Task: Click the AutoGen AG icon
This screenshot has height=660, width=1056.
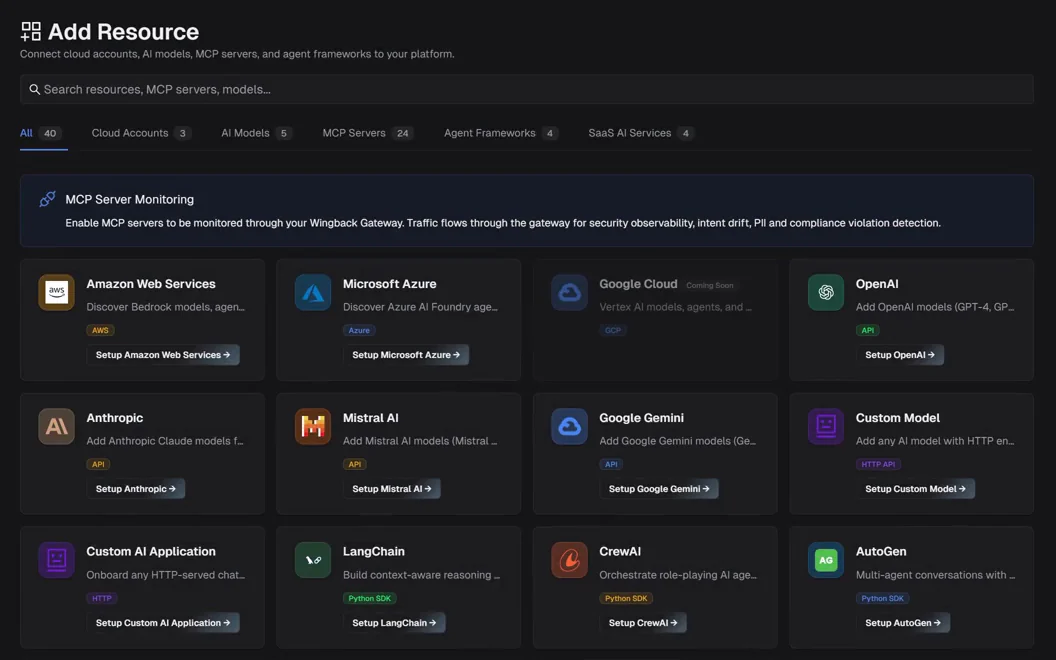Action: [826, 560]
